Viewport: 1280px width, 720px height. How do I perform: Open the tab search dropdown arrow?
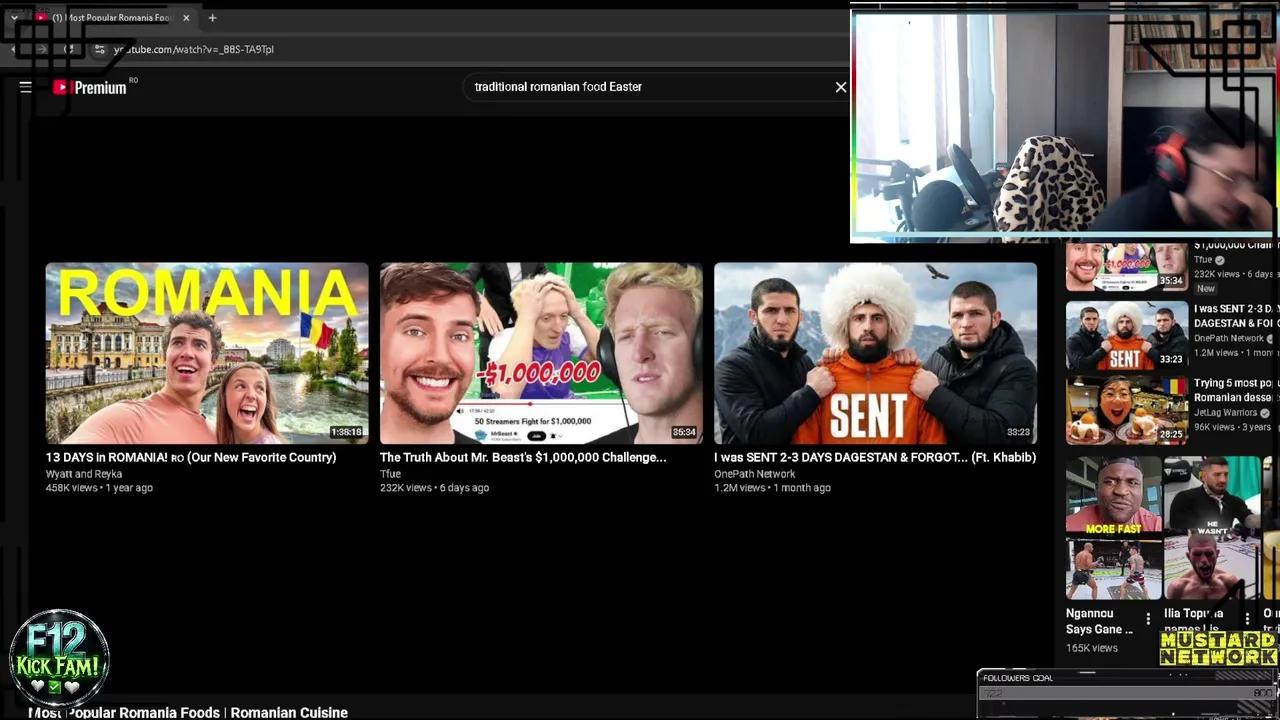pos(14,18)
